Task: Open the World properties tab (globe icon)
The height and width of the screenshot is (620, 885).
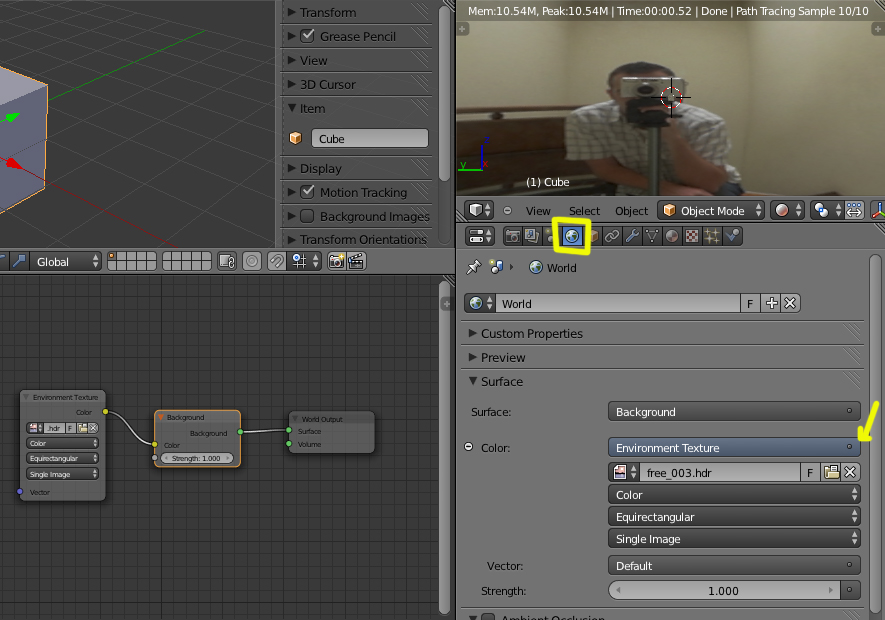Action: (572, 236)
